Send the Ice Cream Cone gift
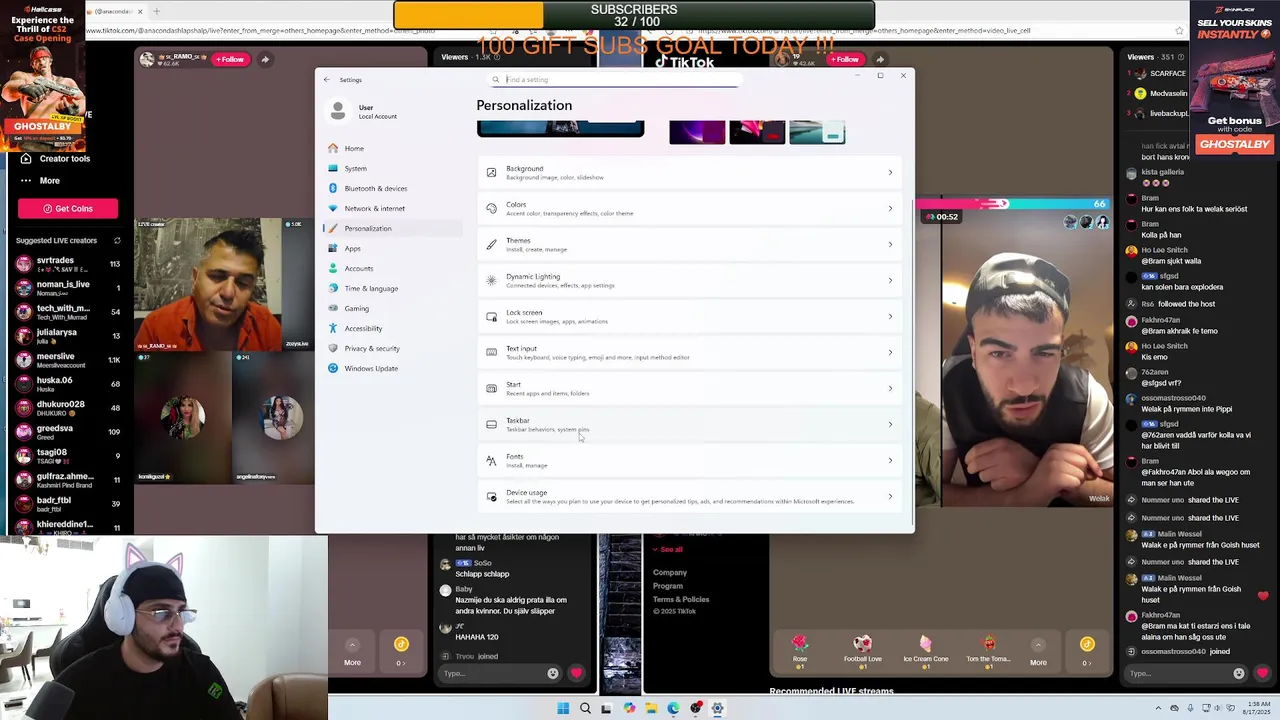The image size is (1280, 720). 925,648
